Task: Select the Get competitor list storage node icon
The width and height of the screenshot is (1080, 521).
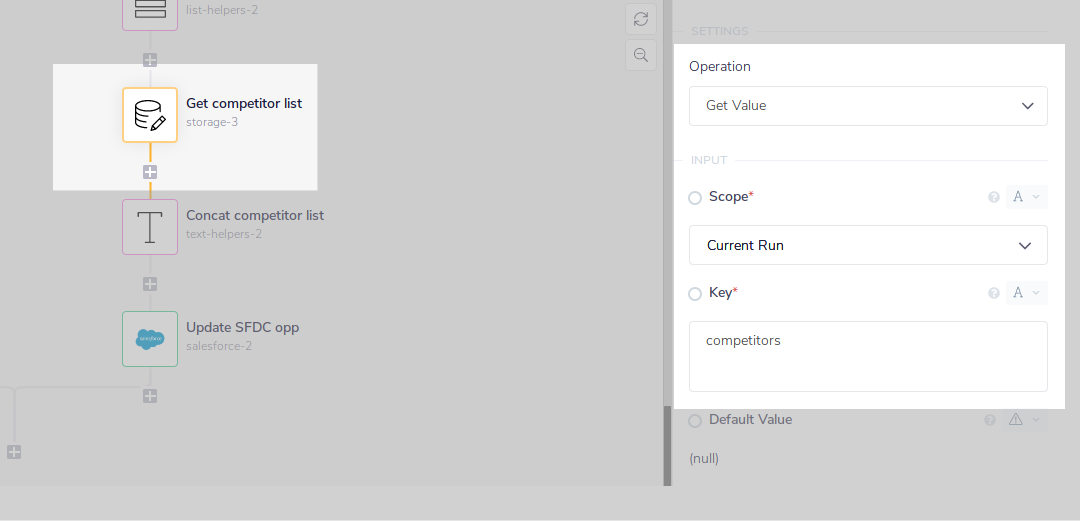Action: click(x=150, y=115)
